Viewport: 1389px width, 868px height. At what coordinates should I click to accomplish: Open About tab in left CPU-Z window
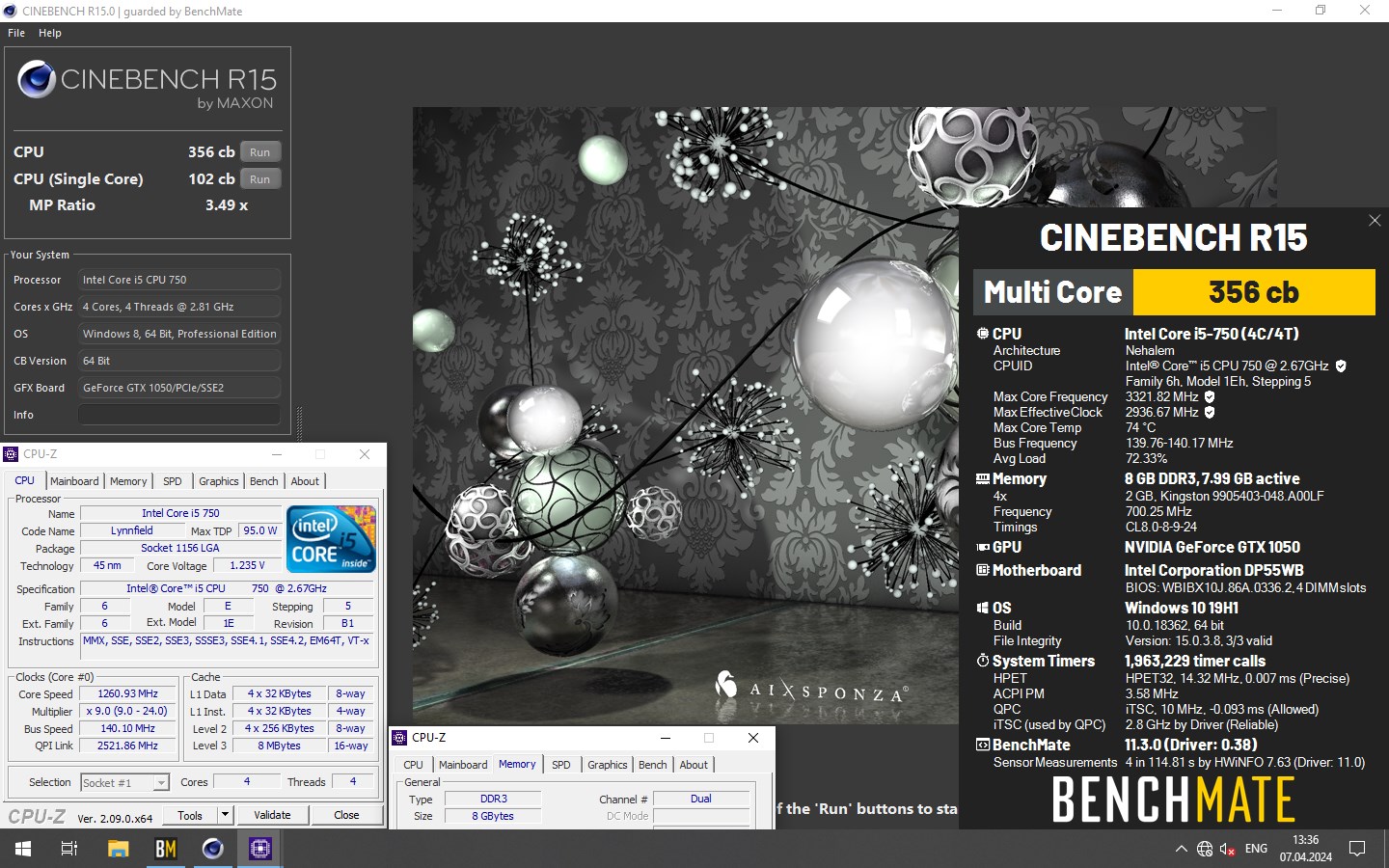(x=305, y=481)
